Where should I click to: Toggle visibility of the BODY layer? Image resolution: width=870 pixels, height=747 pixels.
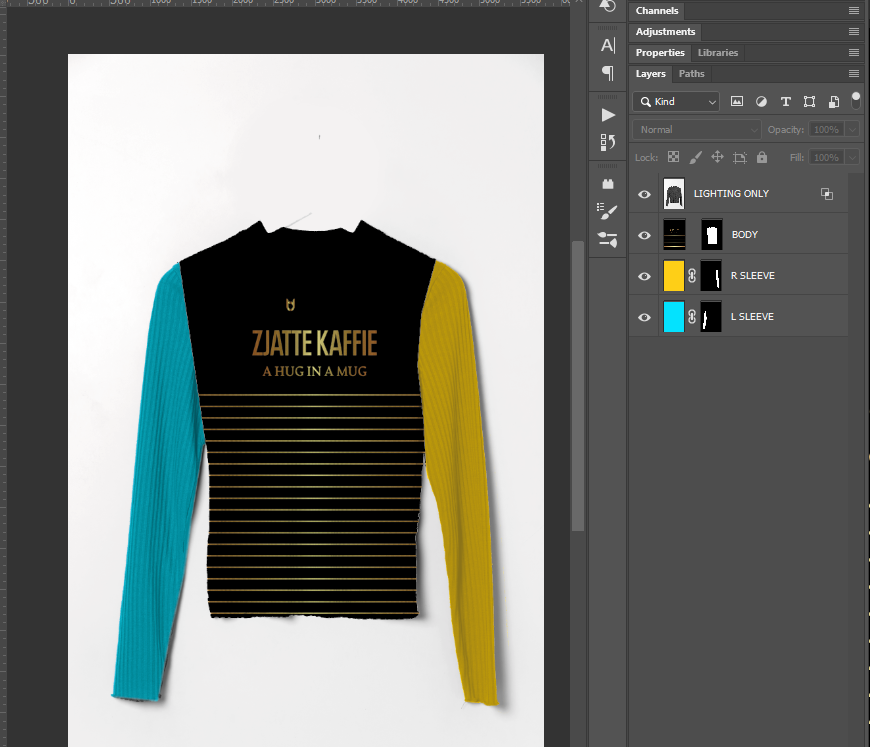pos(644,234)
